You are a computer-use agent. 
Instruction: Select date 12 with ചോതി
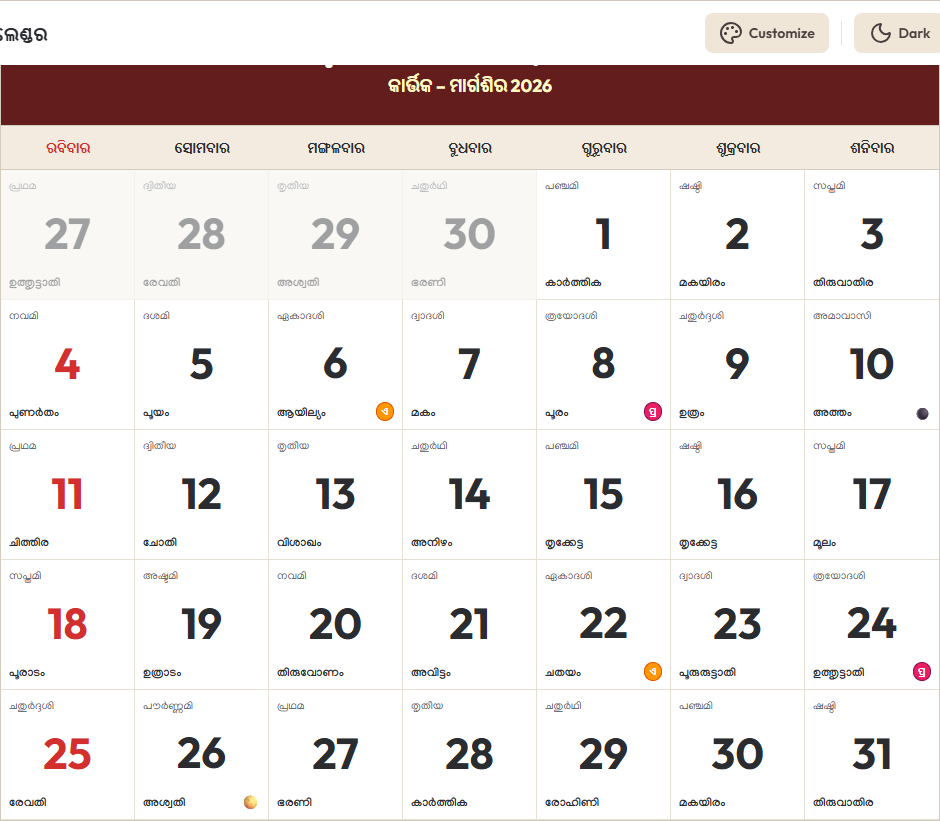[202, 495]
